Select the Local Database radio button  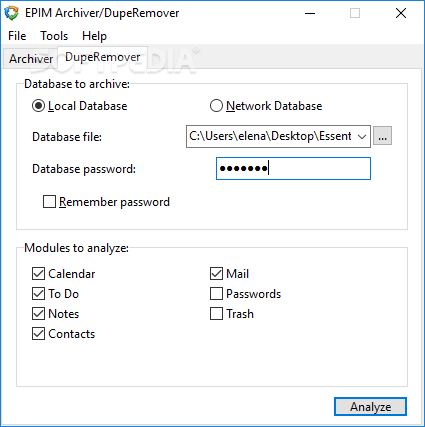(38, 106)
